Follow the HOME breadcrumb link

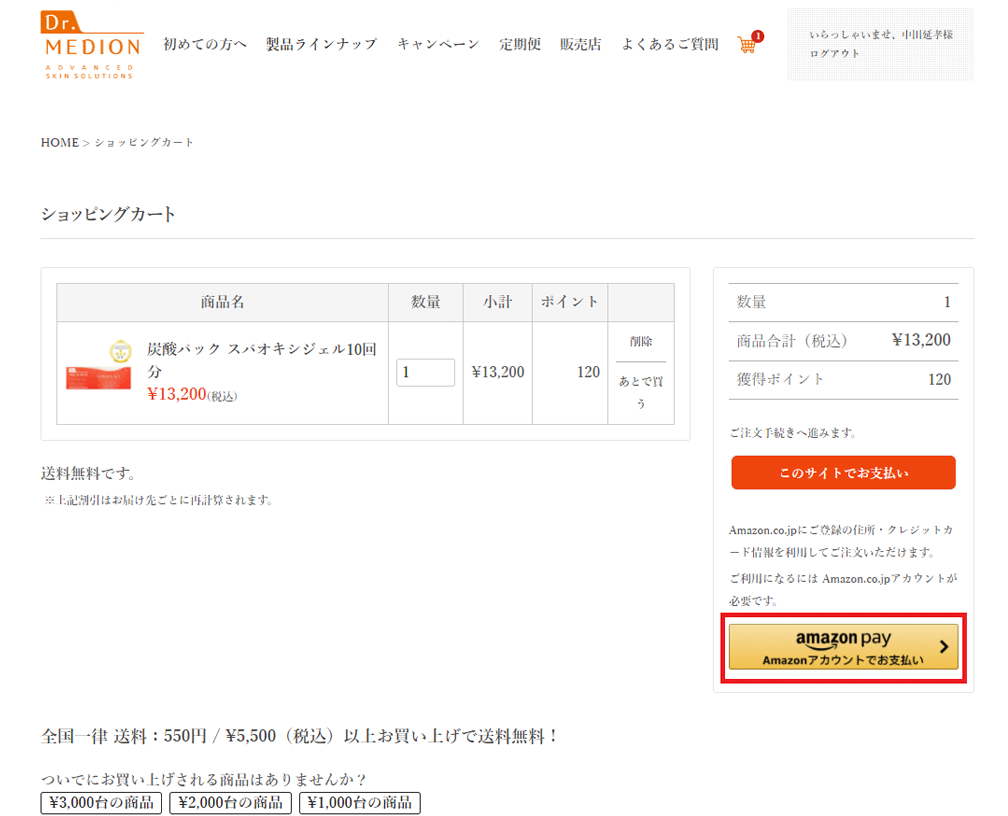point(59,143)
